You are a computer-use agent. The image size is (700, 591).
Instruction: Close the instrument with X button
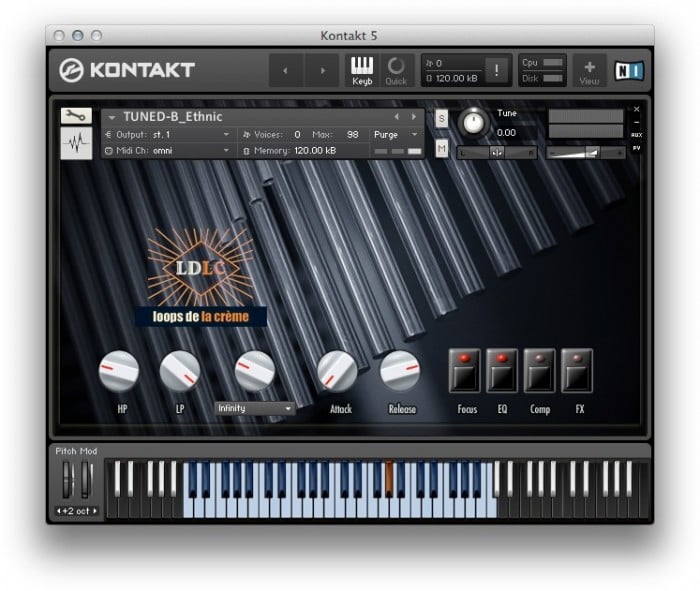[637, 109]
